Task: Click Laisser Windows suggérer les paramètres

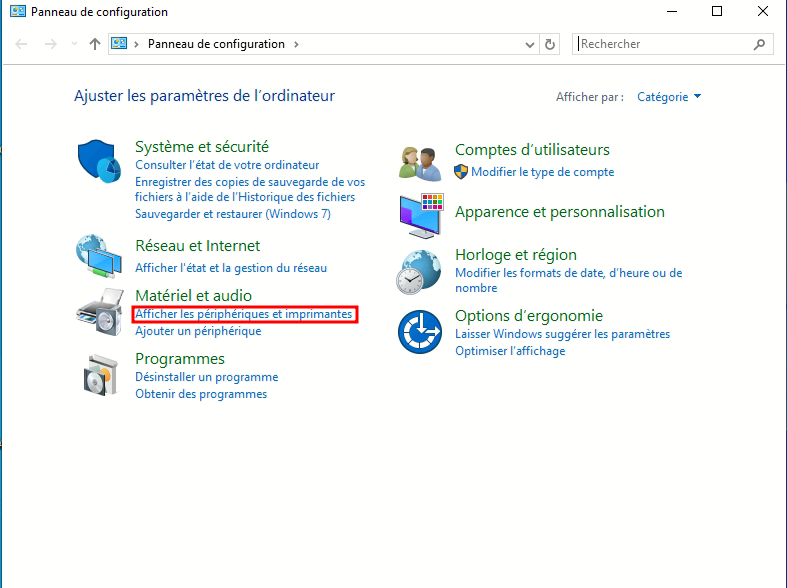Action: [x=562, y=334]
